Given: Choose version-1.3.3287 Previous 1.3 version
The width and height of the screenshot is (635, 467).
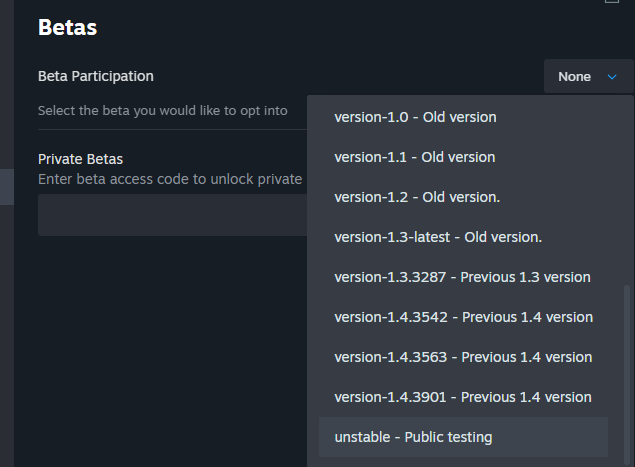Looking at the screenshot, I should [x=463, y=277].
